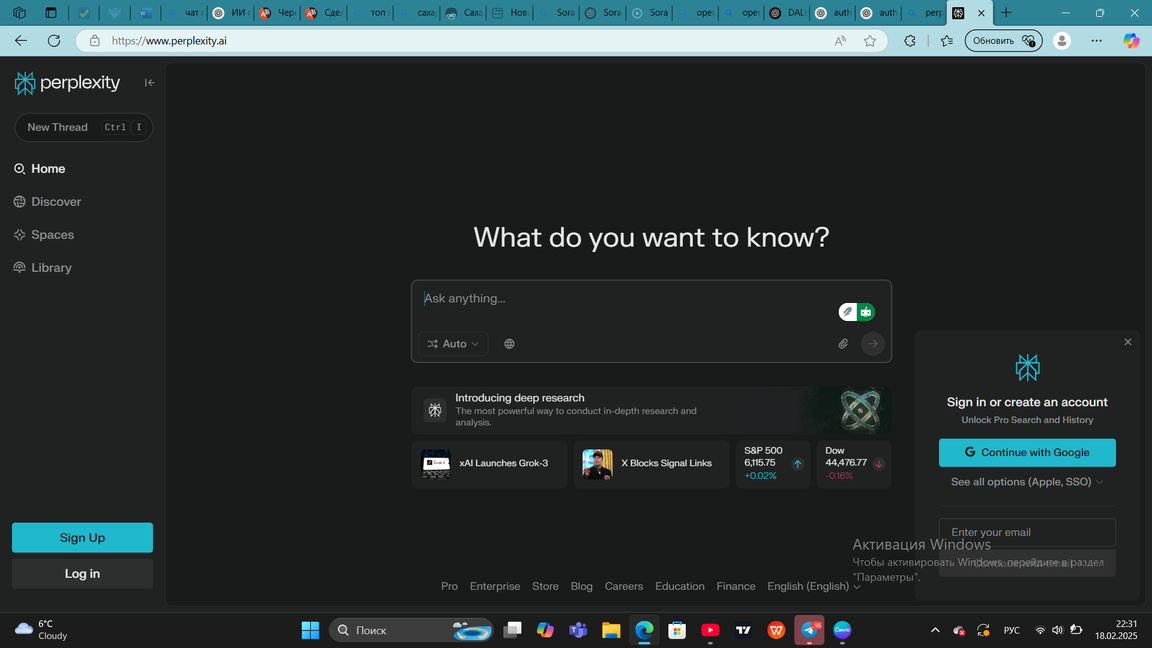Screen dimensions: 1152x648
Task: Go to Spaces in sidebar
Action: pos(52,235)
